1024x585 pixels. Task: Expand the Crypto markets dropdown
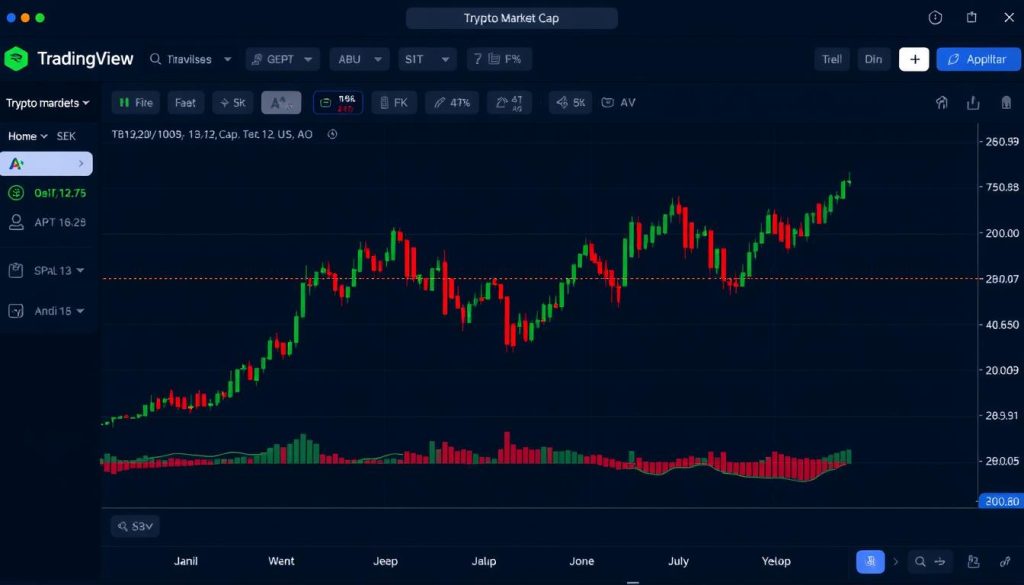(x=48, y=102)
